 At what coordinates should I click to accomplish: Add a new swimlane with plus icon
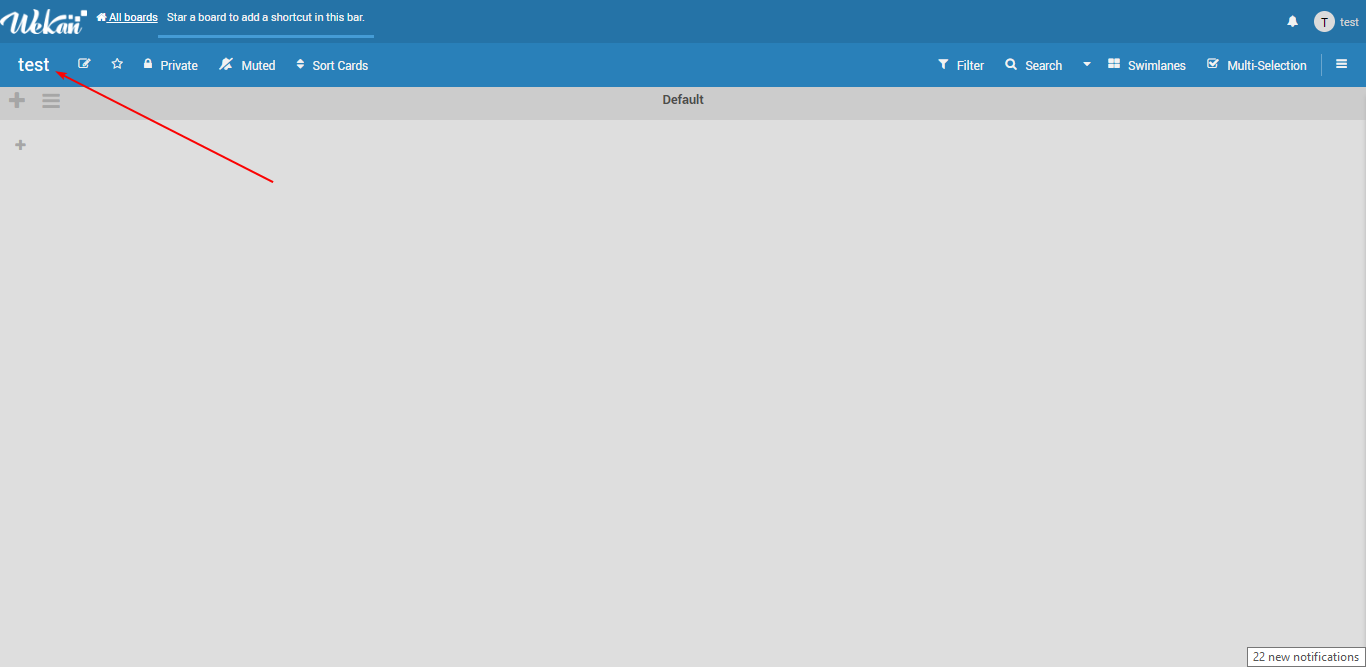click(17, 100)
